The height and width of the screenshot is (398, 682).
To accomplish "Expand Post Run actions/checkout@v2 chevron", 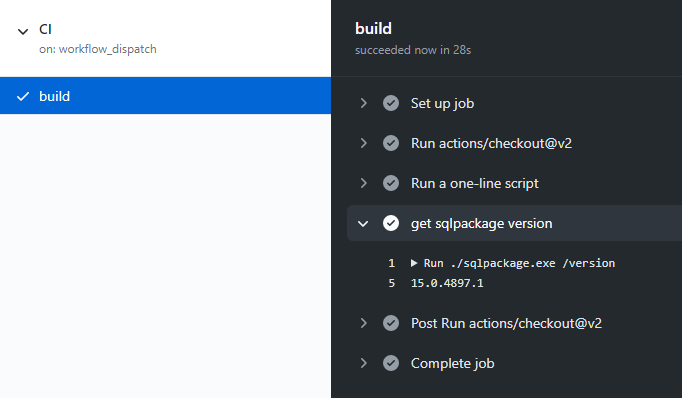I will coord(363,323).
